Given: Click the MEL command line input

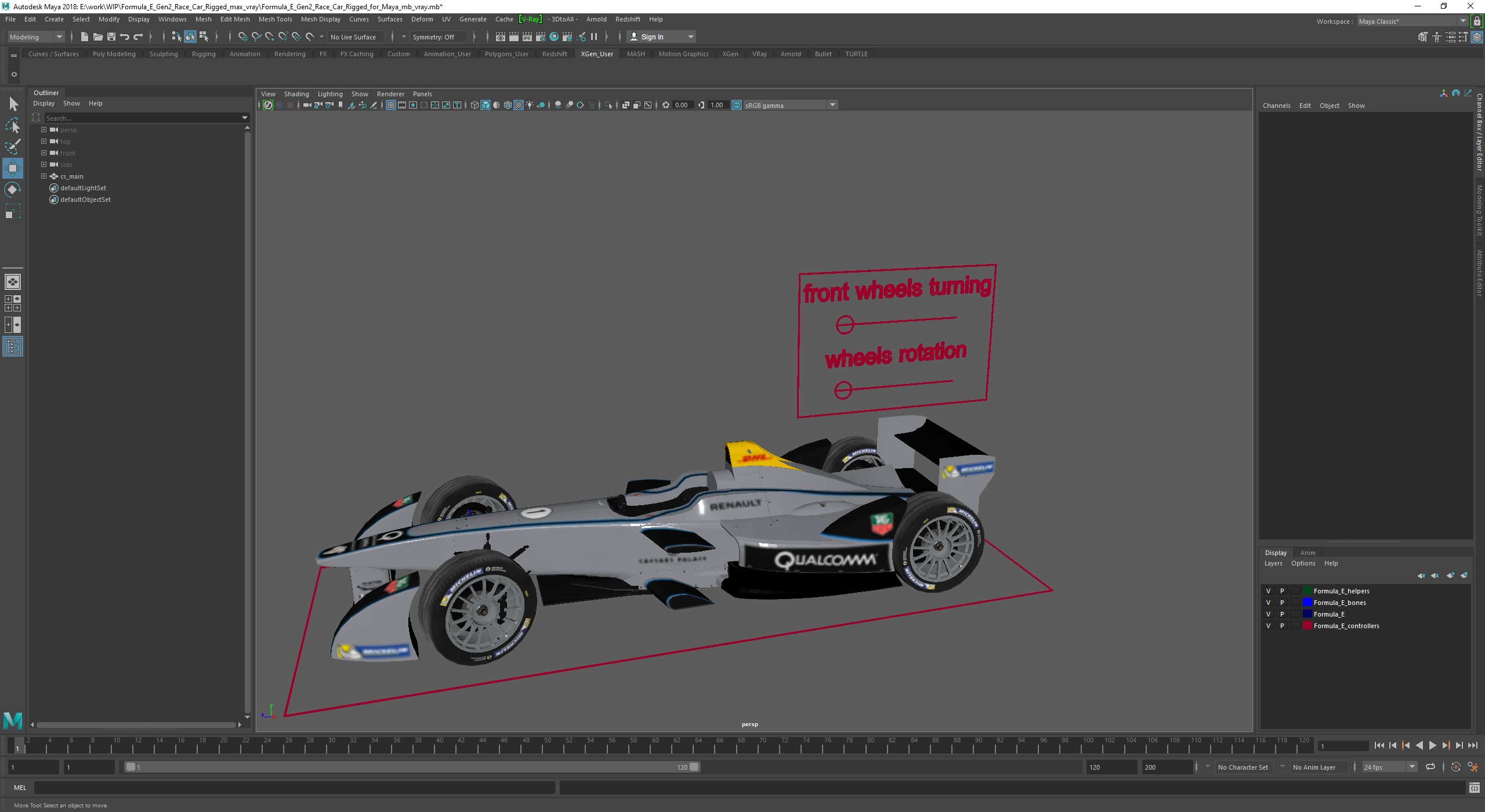Looking at the screenshot, I should click(x=294, y=787).
